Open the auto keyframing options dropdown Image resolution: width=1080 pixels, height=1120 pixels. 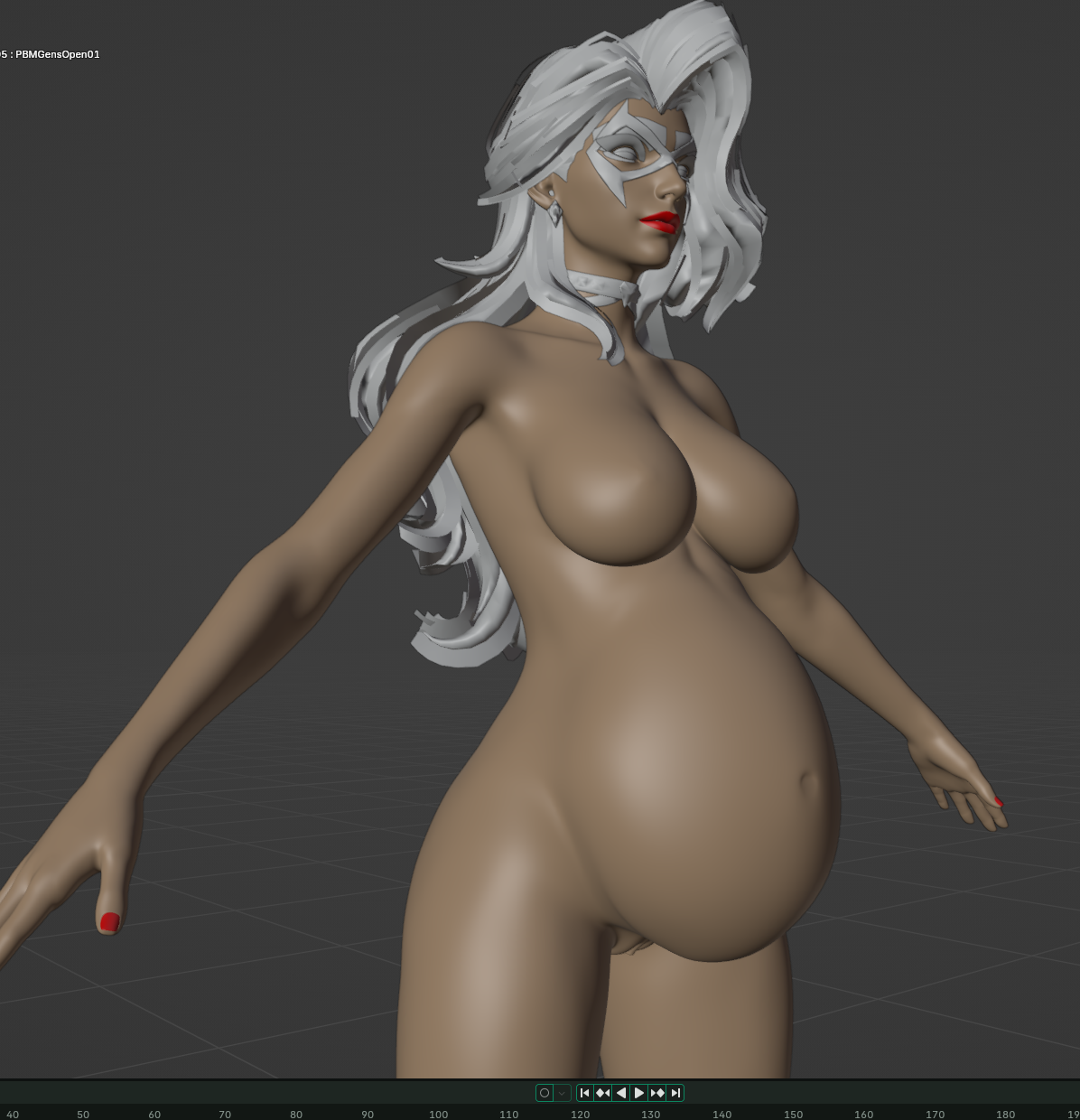click(563, 1093)
